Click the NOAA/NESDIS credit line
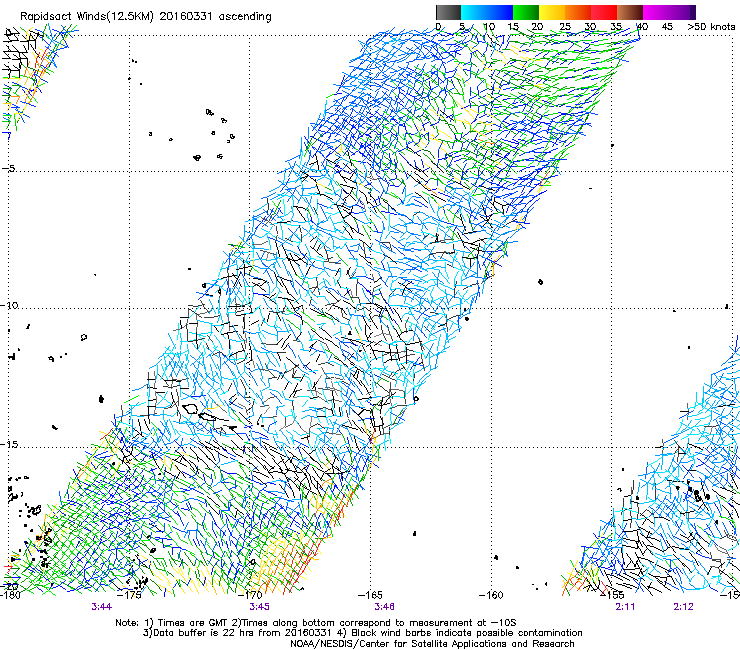Screen dimensions: 740x650 [x=432, y=644]
